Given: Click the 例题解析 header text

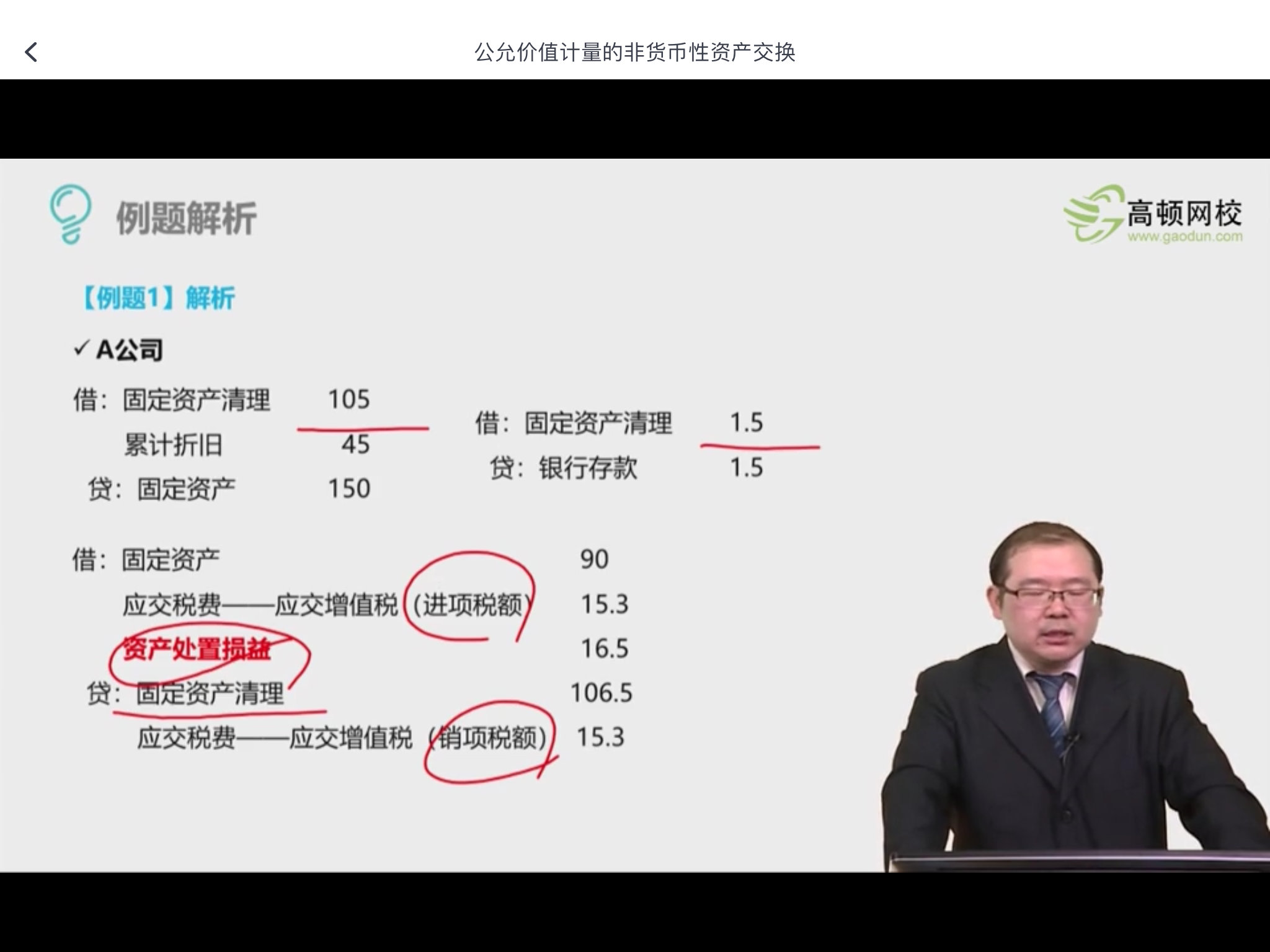Looking at the screenshot, I should point(186,216).
